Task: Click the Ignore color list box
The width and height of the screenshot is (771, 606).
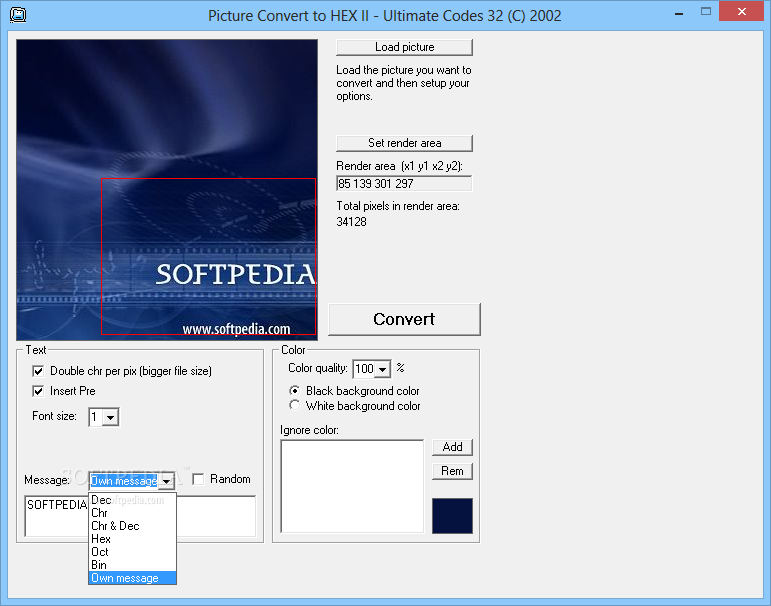Action: [x=352, y=486]
